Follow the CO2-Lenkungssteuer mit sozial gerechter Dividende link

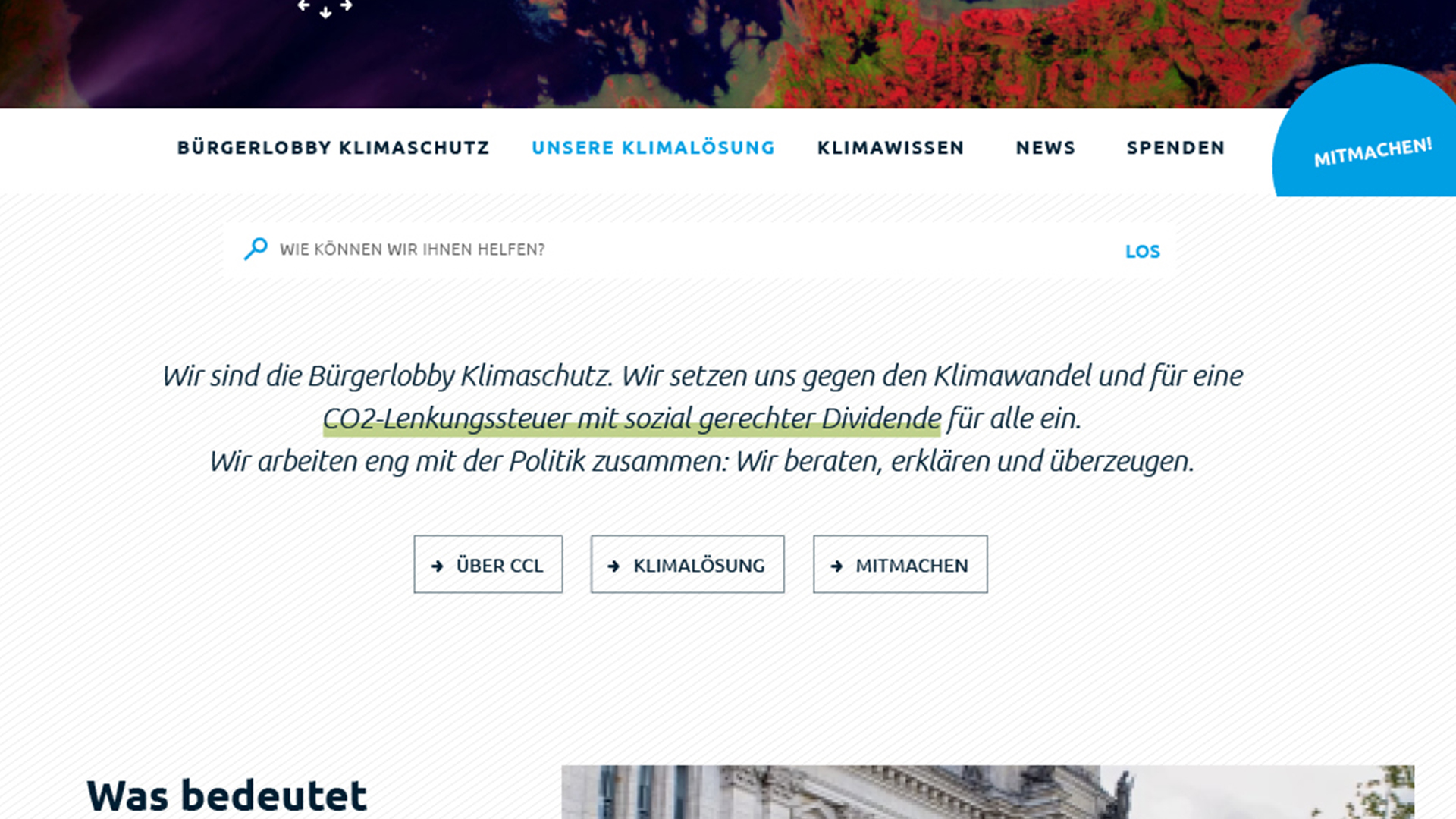[632, 419]
